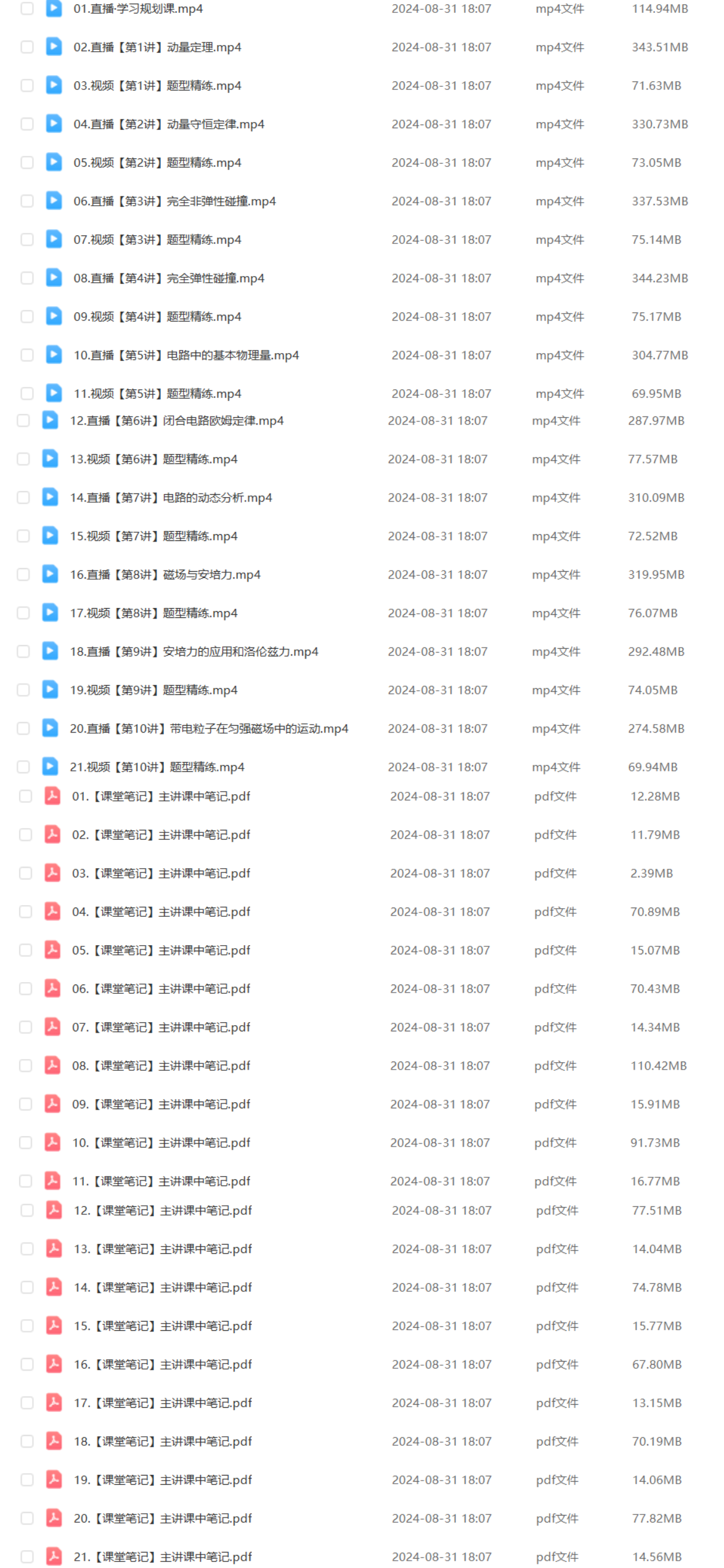Click PDF icon of 01.【课堂笔记】主讲课中笔记.pdf
This screenshot has width=724, height=1568.
click(53, 796)
